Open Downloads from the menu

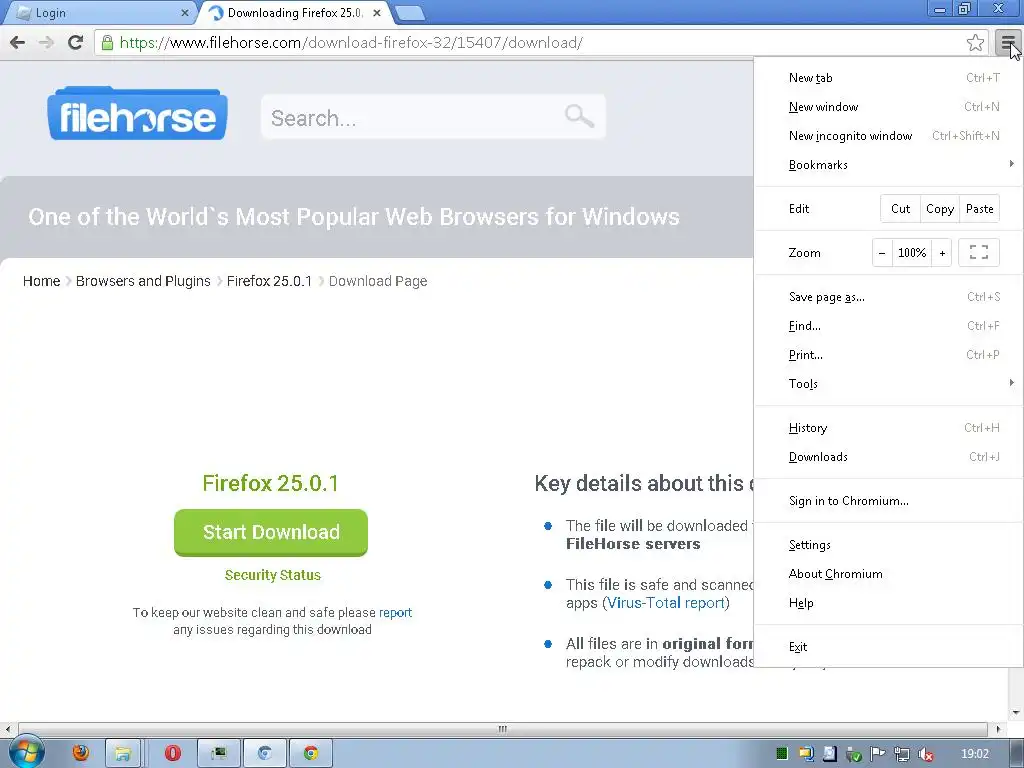click(889, 456)
